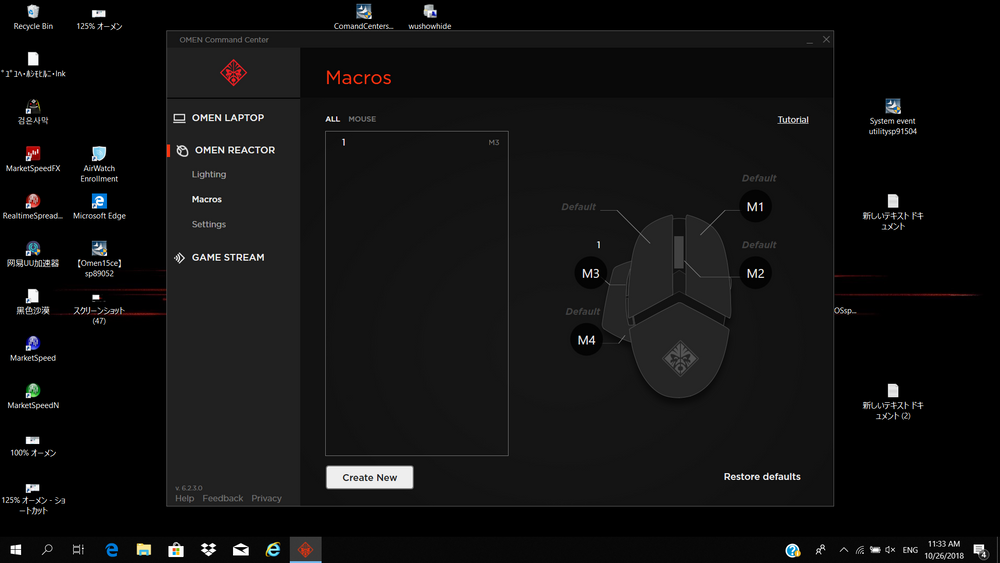Select the OMEN REACTOR mouse icon
The height and width of the screenshot is (563, 1000).
click(x=182, y=150)
